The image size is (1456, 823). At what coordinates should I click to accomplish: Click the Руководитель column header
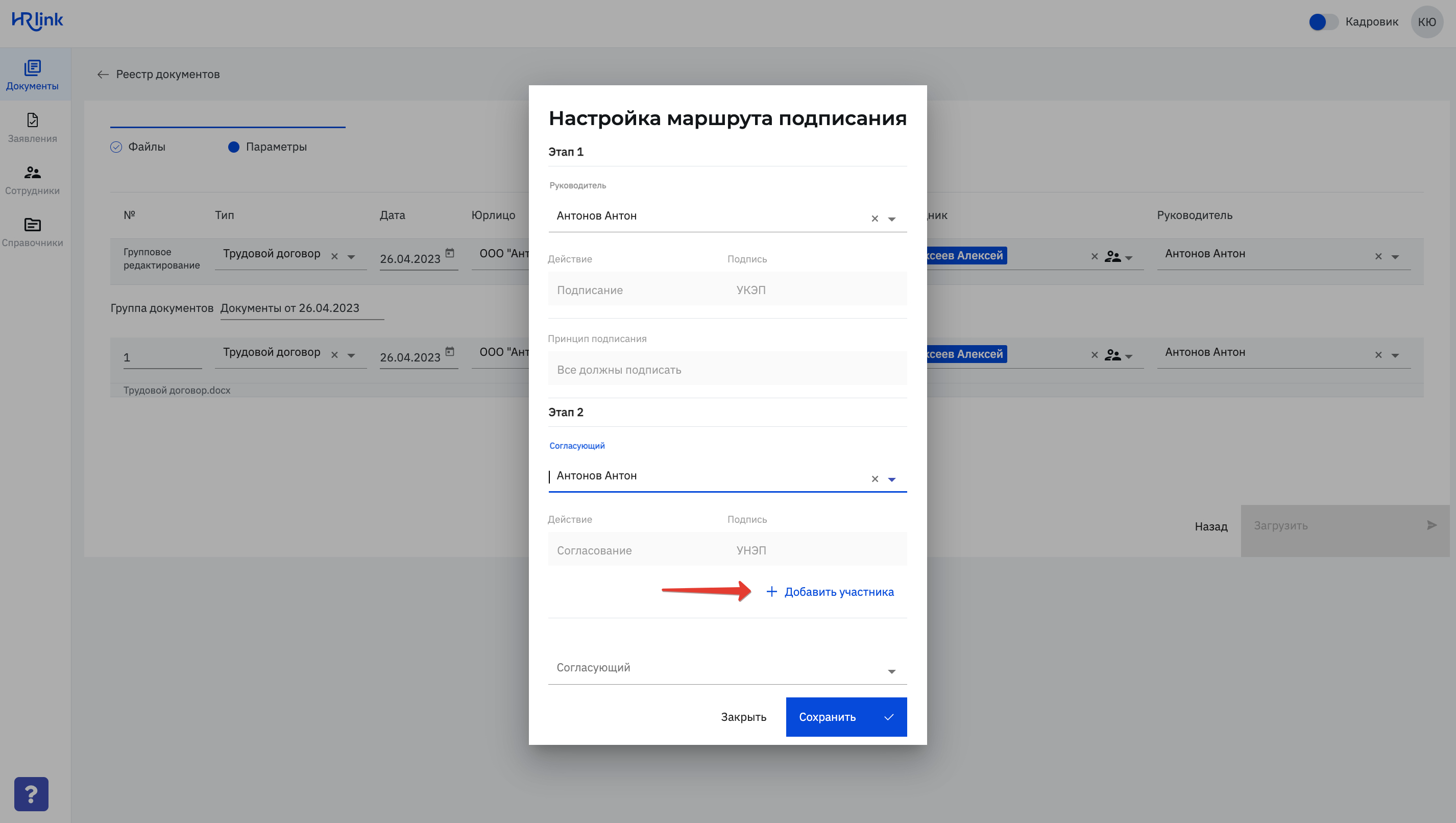[1194, 215]
